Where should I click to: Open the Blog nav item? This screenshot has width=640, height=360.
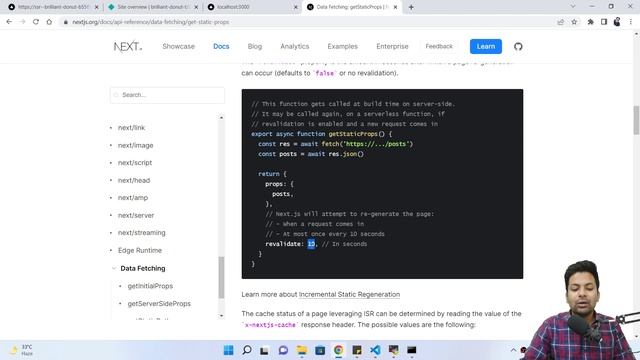point(255,47)
